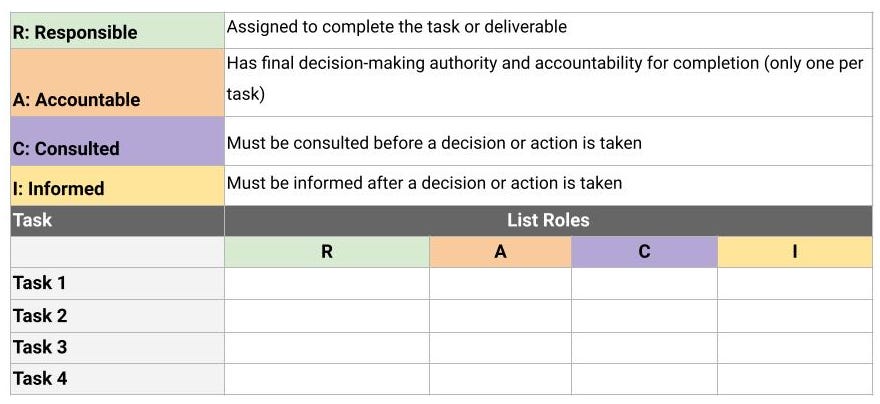Select the R: Responsible legend cell
This screenshot has height=404, width=880.
(117, 31)
